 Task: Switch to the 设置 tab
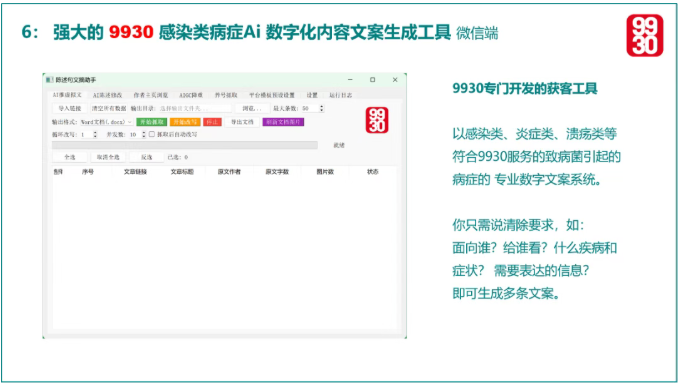312,95
